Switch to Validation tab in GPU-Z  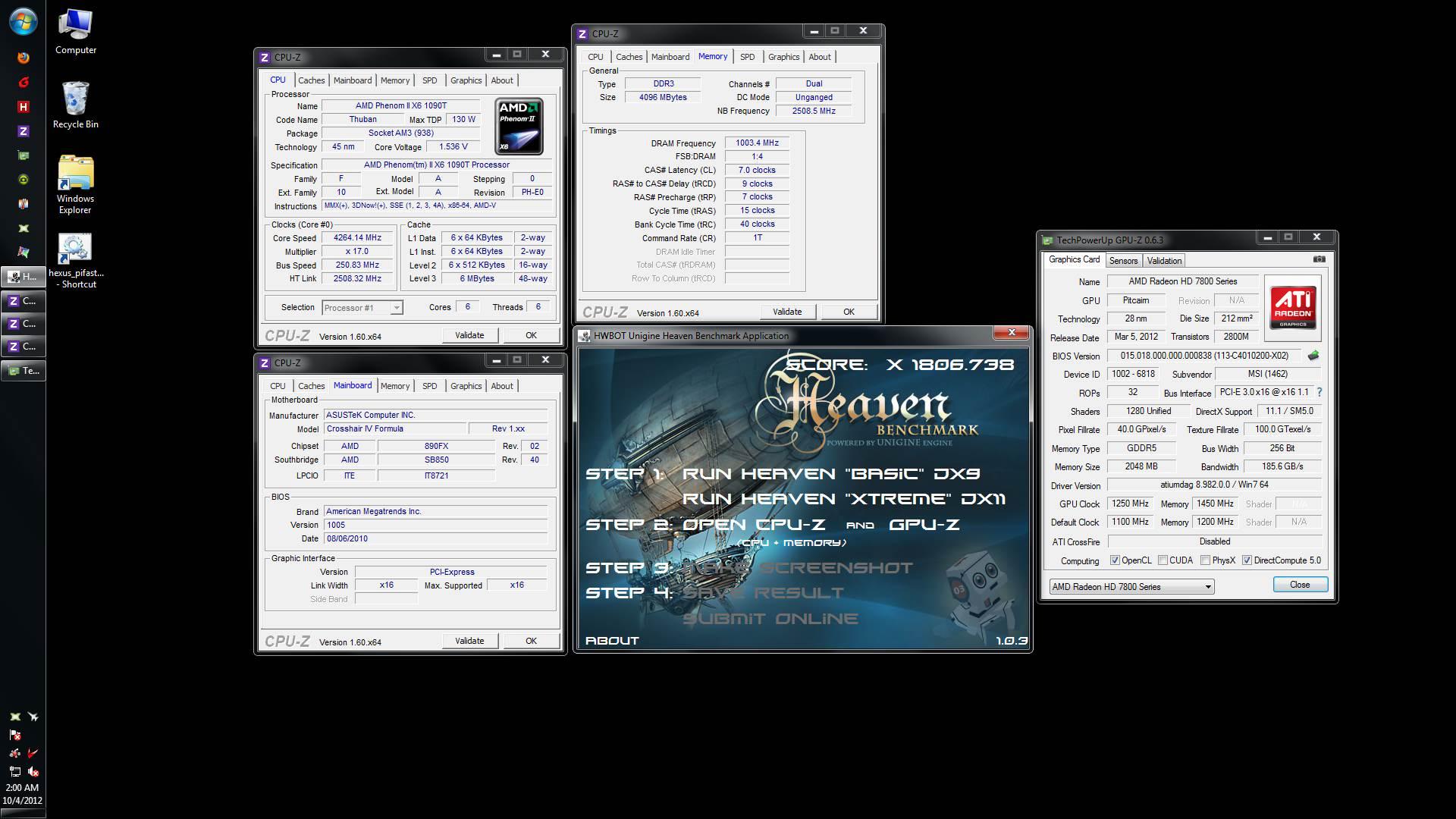coord(1164,261)
